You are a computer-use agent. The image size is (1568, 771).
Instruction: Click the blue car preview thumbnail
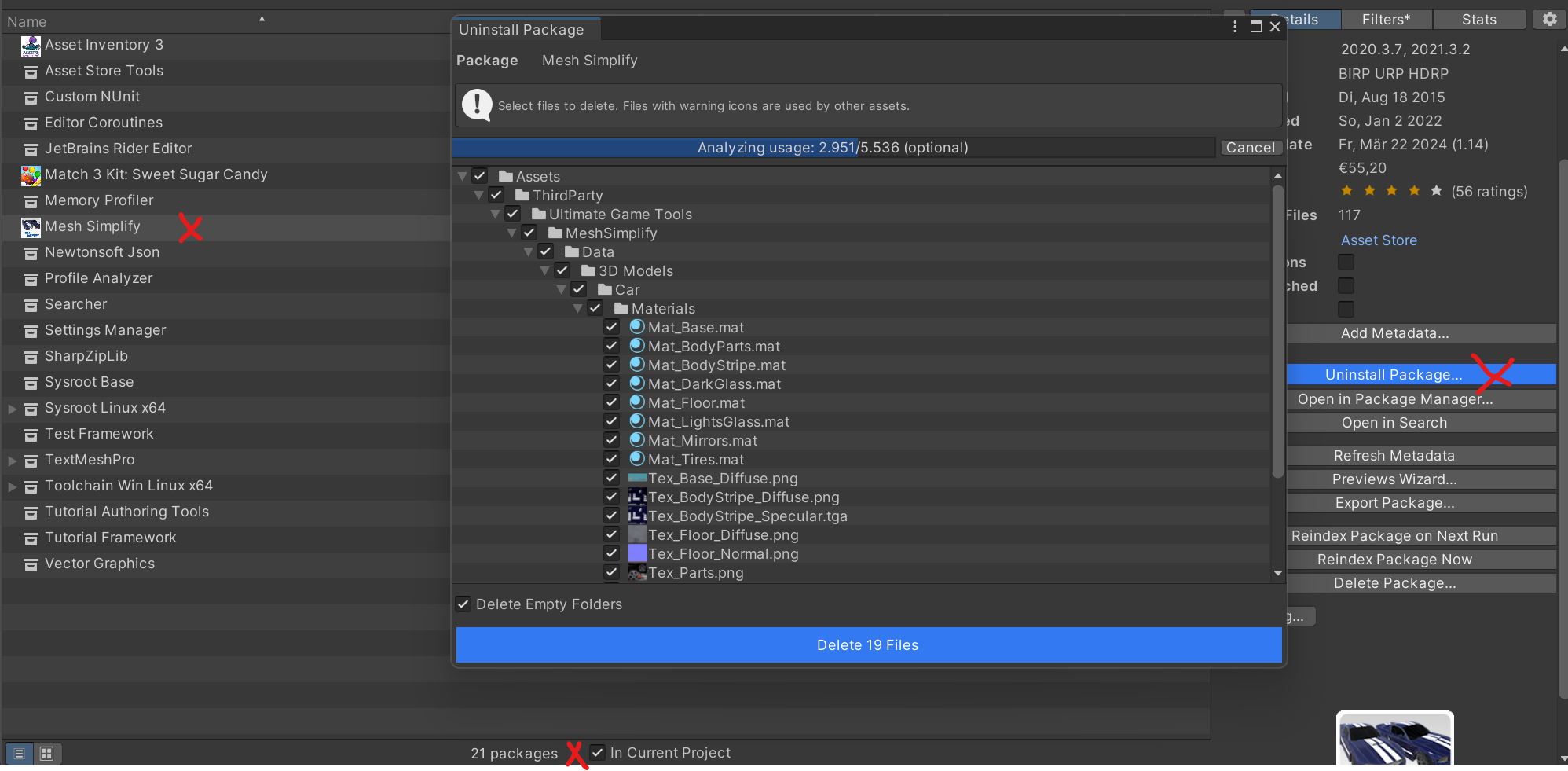pyautogui.click(x=1395, y=739)
